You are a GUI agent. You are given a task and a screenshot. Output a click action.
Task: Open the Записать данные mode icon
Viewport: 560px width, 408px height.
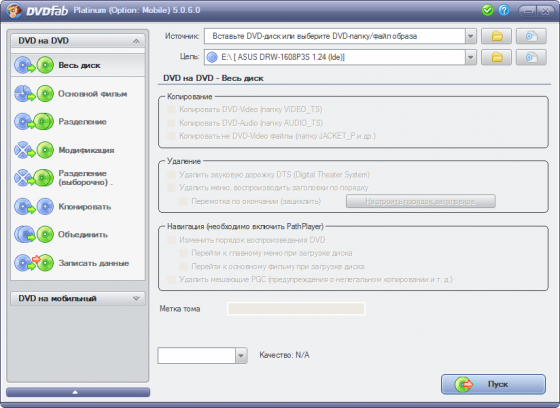34,263
